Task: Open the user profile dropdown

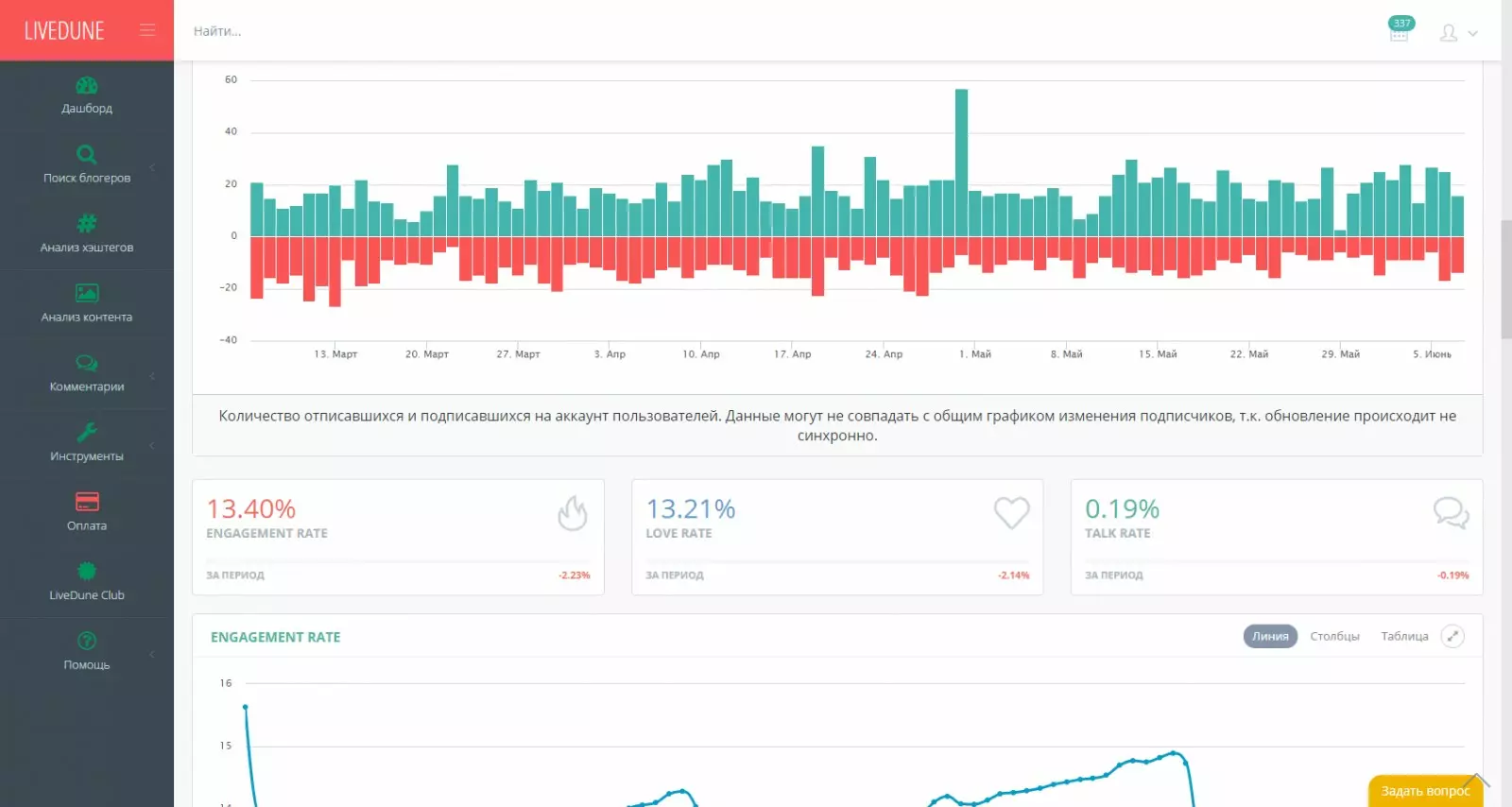Action: click(x=1458, y=33)
